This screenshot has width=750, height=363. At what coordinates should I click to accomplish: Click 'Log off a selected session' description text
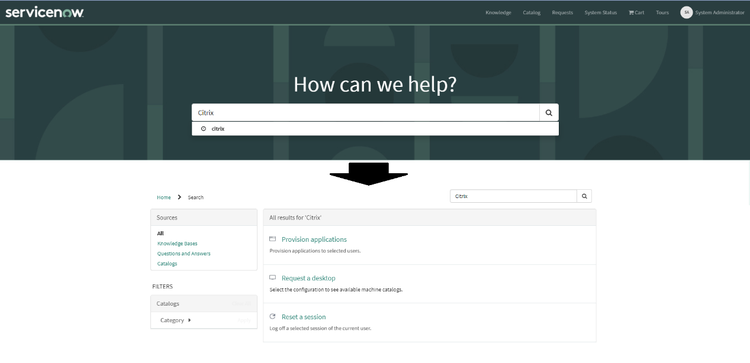[320, 329]
